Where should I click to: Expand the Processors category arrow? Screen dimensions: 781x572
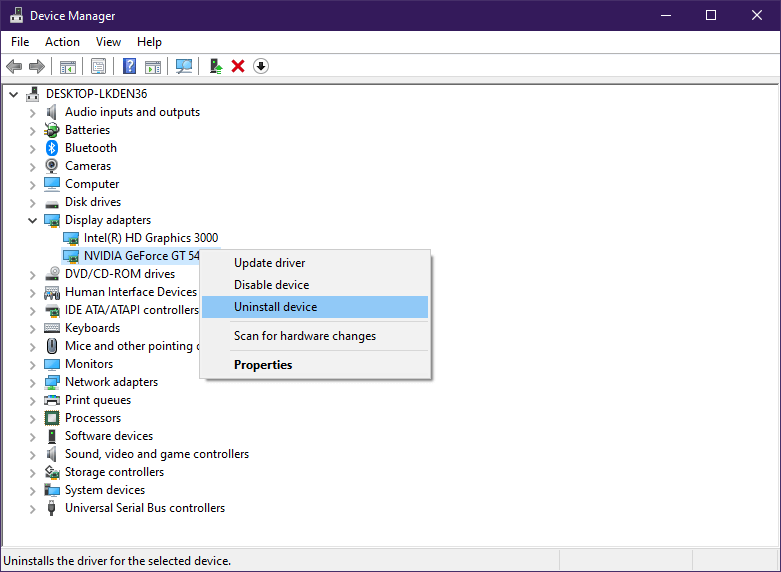point(32,419)
